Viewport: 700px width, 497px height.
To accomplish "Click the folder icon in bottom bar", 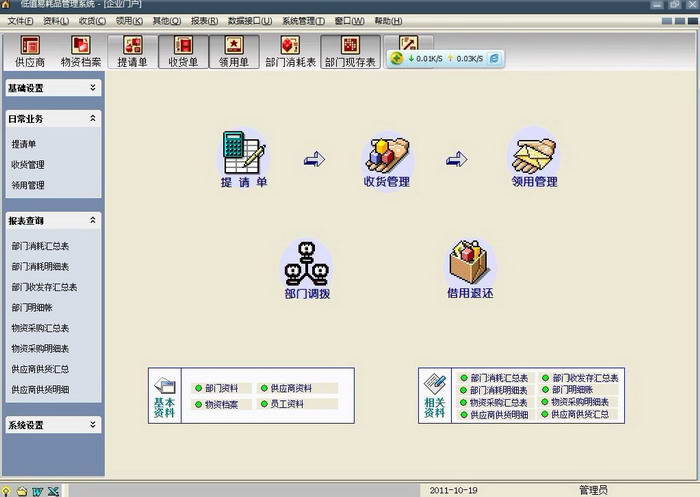I will [x=22, y=492].
